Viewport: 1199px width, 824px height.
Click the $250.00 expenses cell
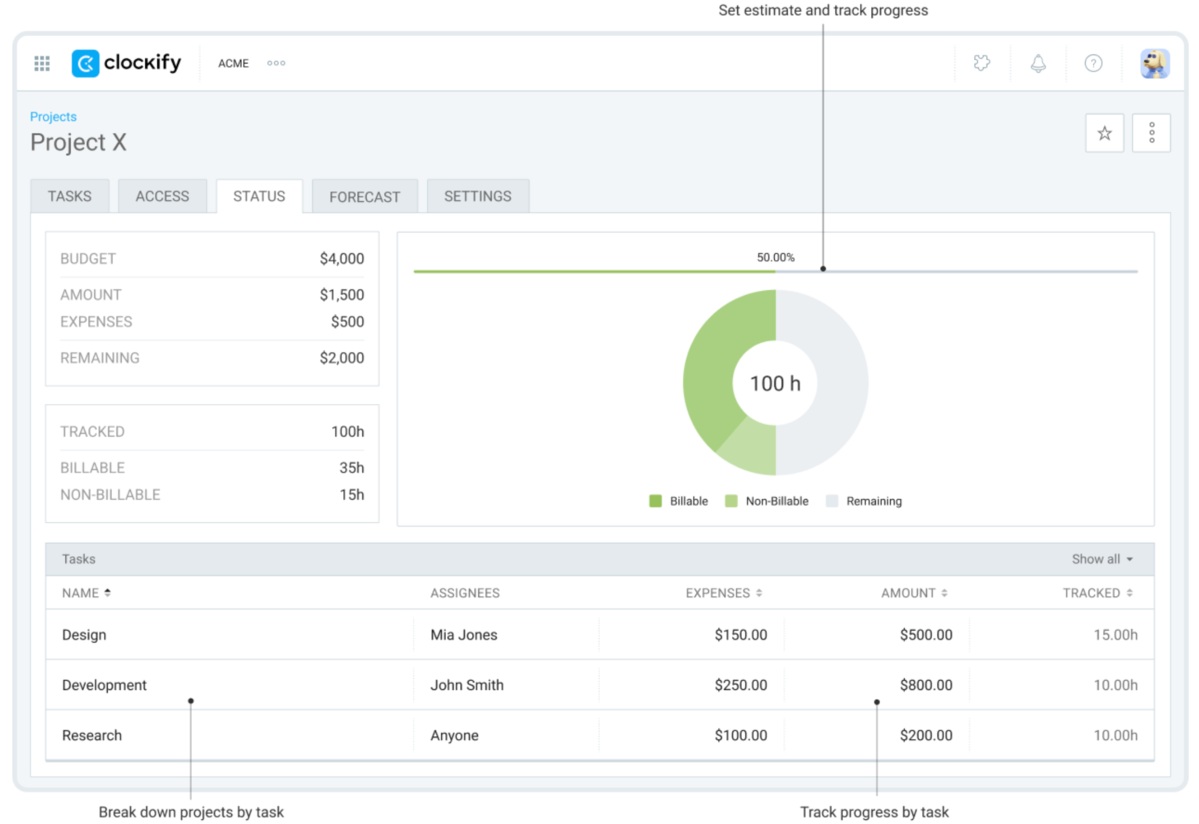740,685
